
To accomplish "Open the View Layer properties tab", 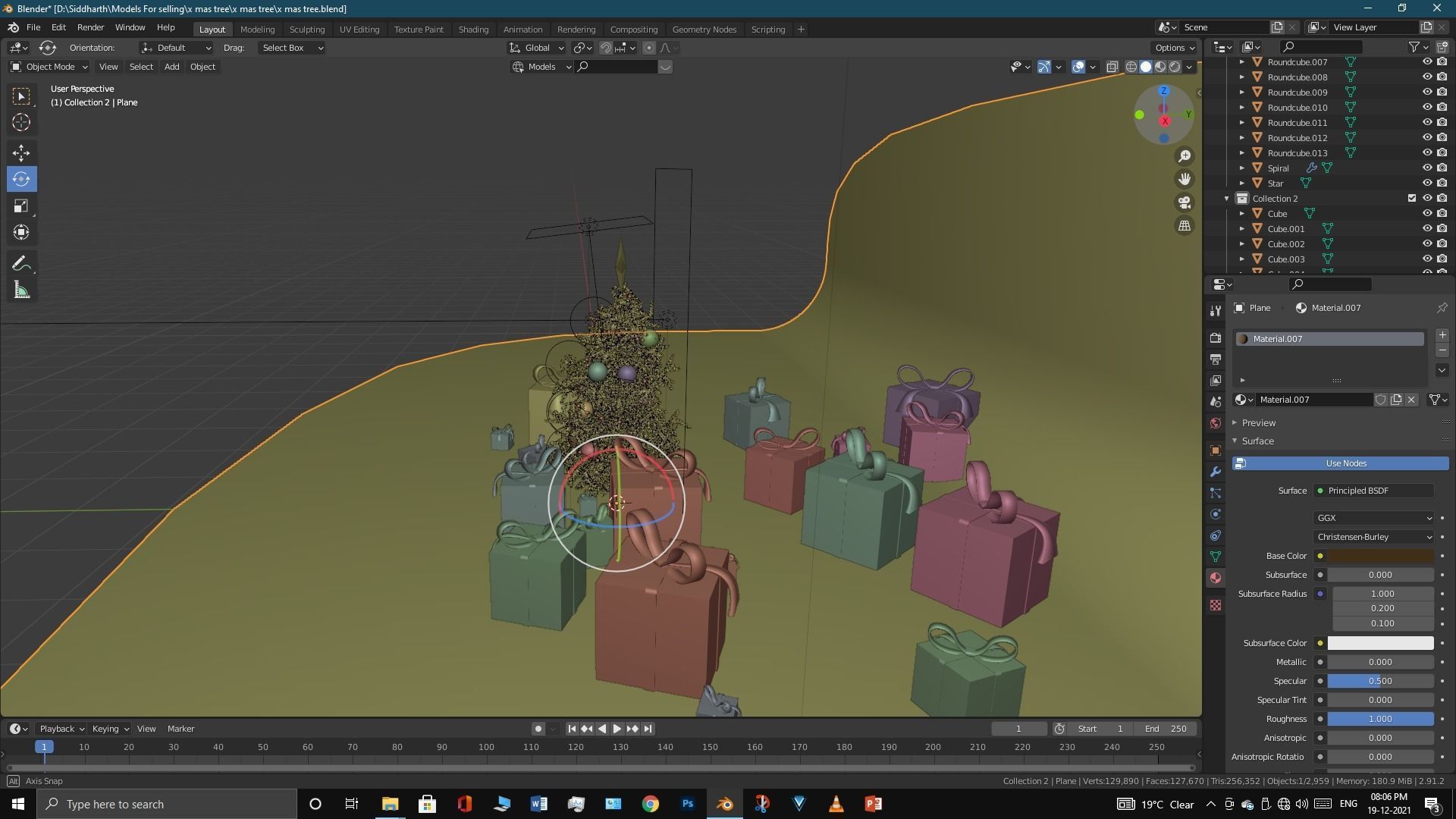I will (x=1216, y=381).
